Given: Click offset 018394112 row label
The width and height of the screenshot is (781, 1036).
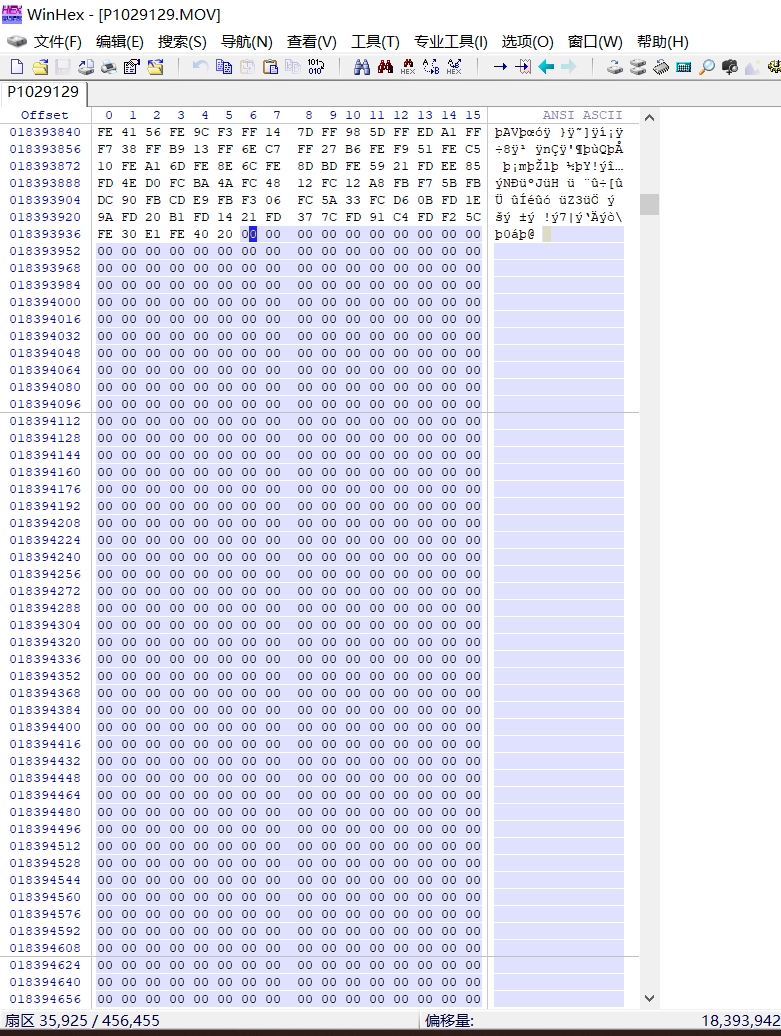Looking at the screenshot, I should 45,421.
